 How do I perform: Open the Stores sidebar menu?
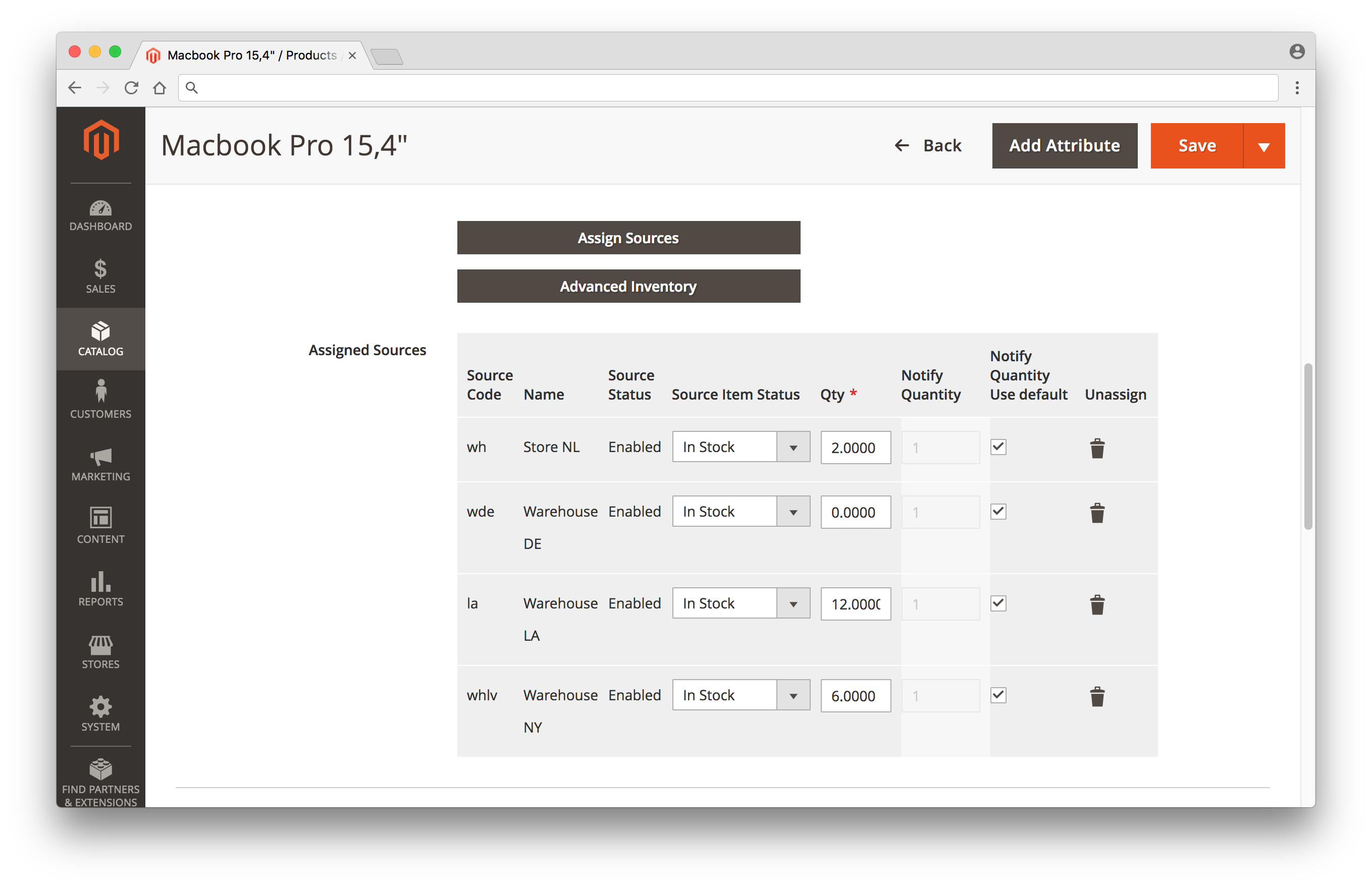(100, 651)
